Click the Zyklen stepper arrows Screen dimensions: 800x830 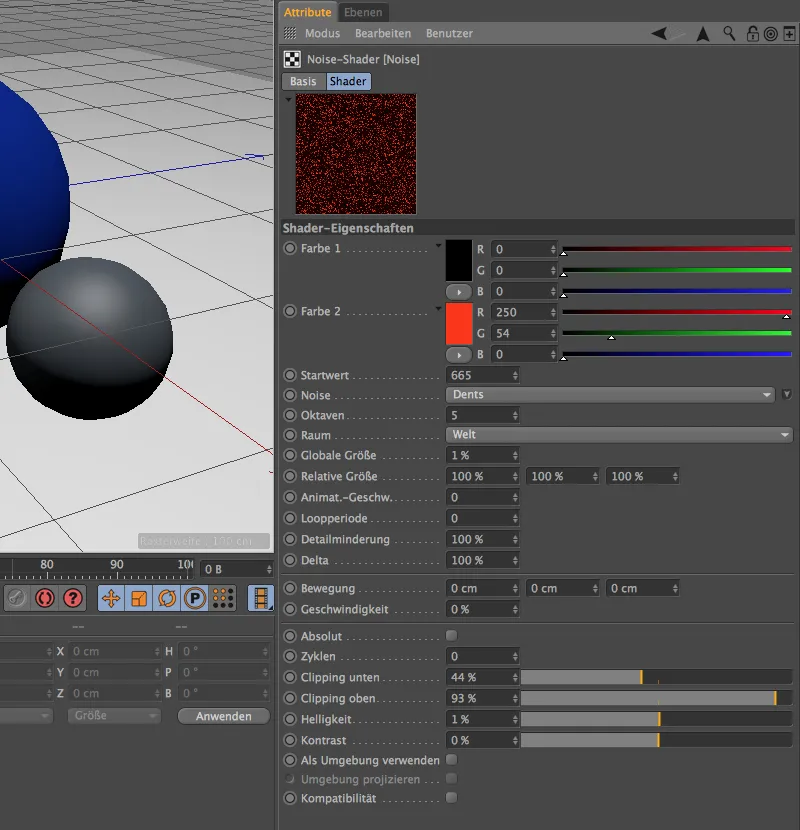click(x=515, y=656)
